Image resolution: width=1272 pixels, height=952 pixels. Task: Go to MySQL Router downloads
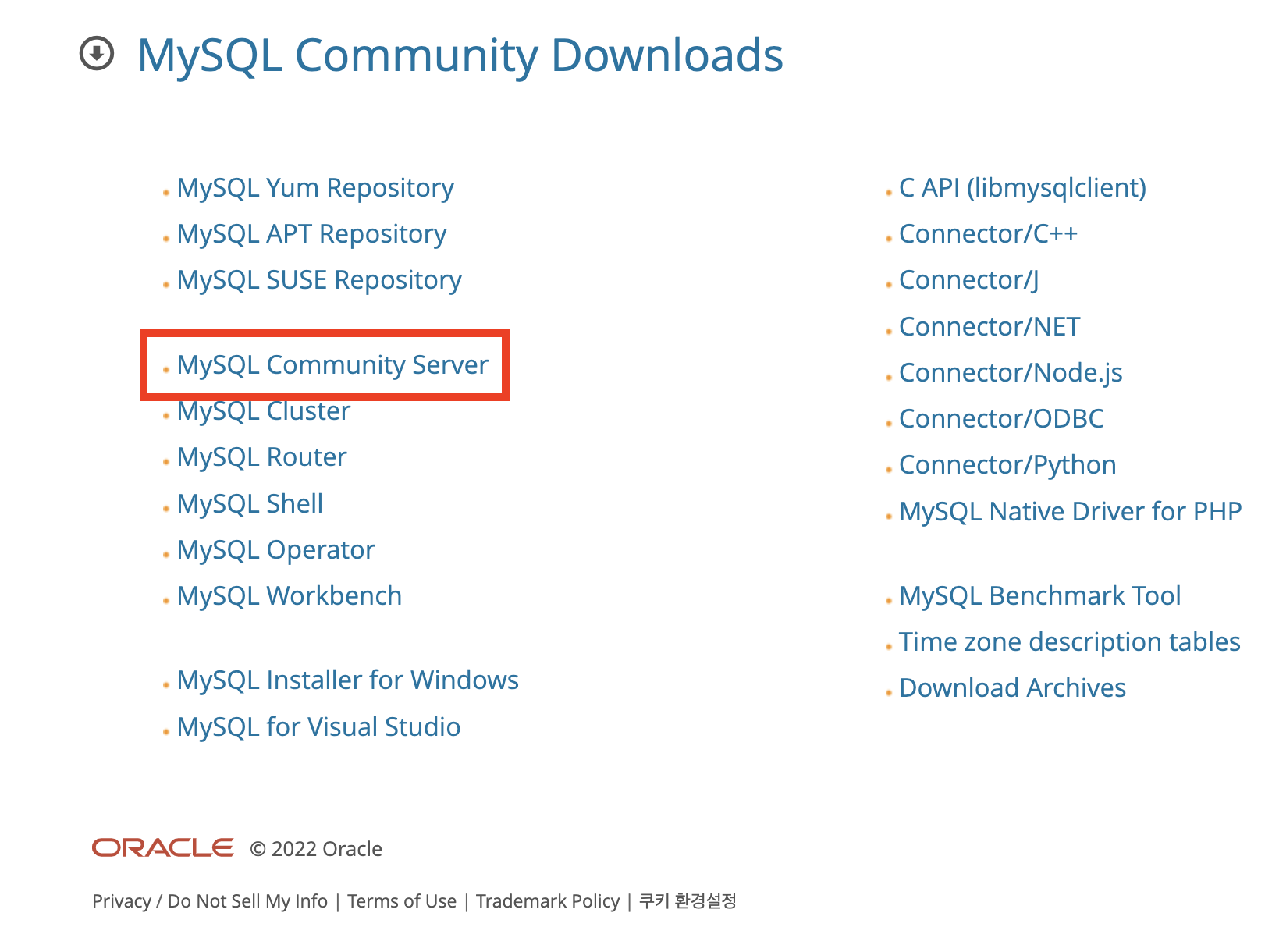pos(261,457)
